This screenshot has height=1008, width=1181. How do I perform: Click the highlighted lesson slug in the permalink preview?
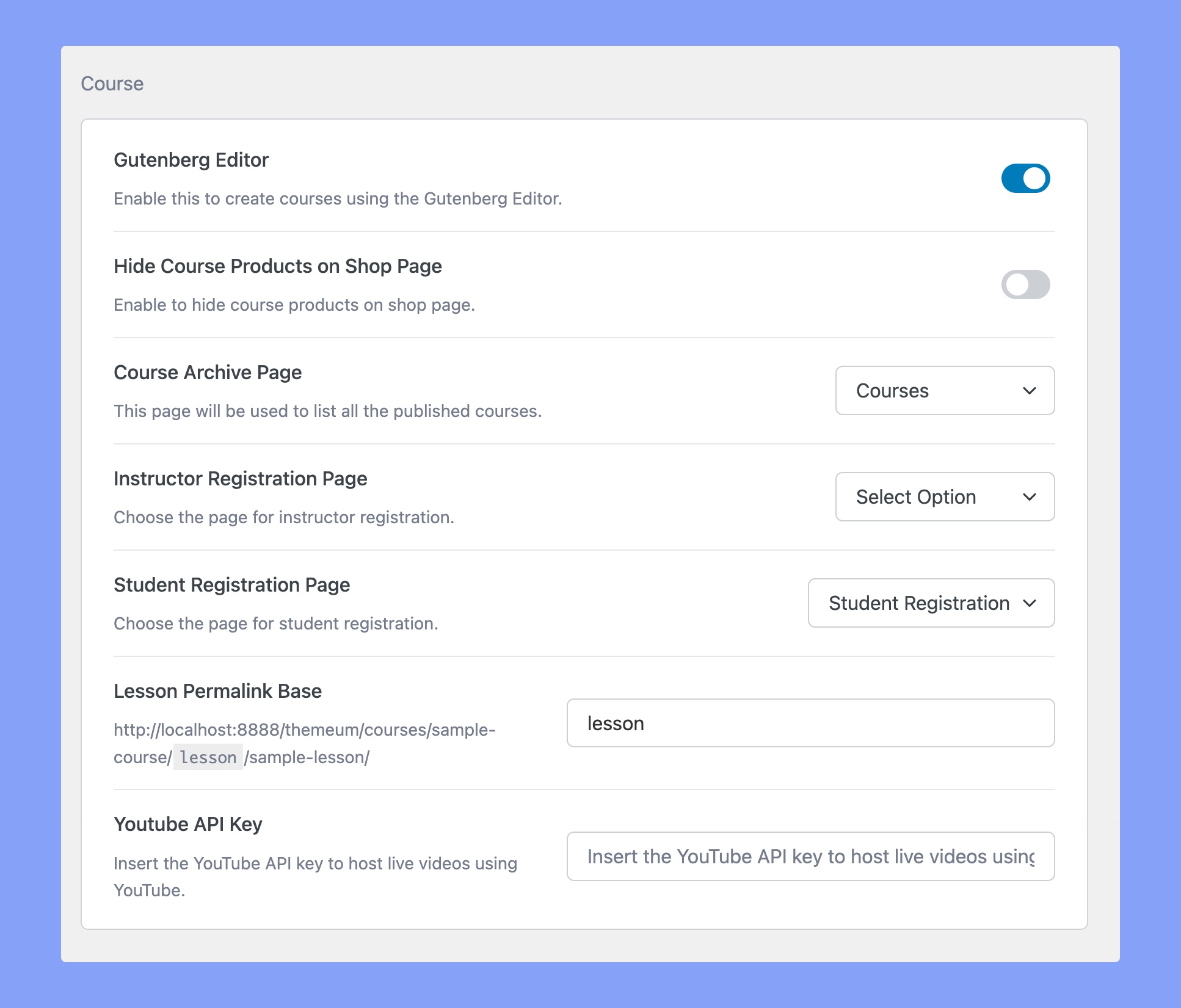pos(208,757)
